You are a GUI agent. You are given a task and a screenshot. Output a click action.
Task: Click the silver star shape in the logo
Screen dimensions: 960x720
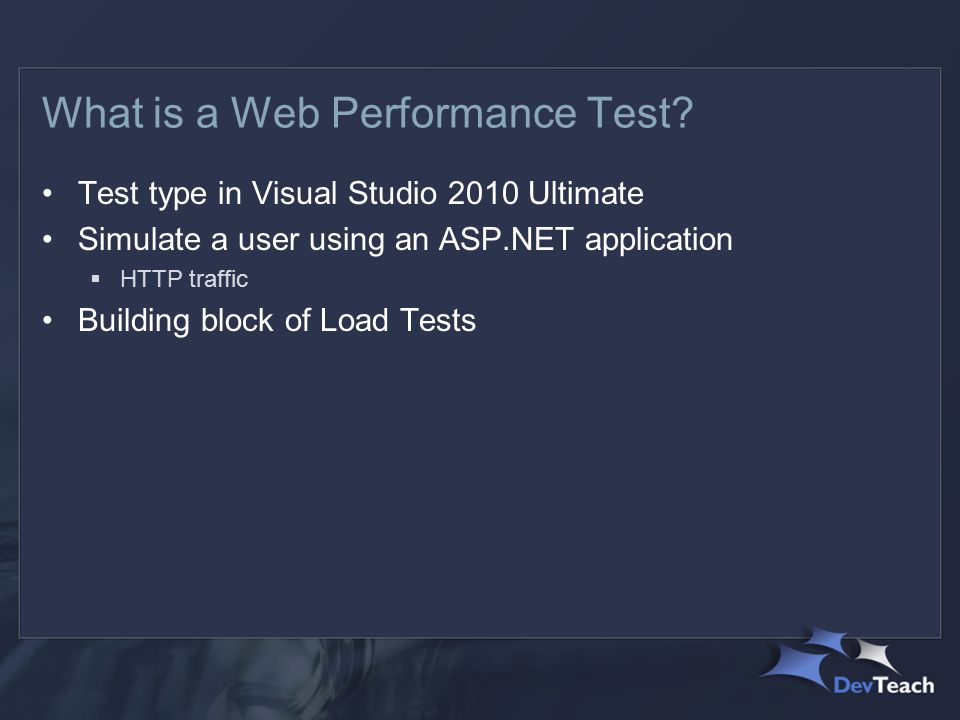click(876, 655)
